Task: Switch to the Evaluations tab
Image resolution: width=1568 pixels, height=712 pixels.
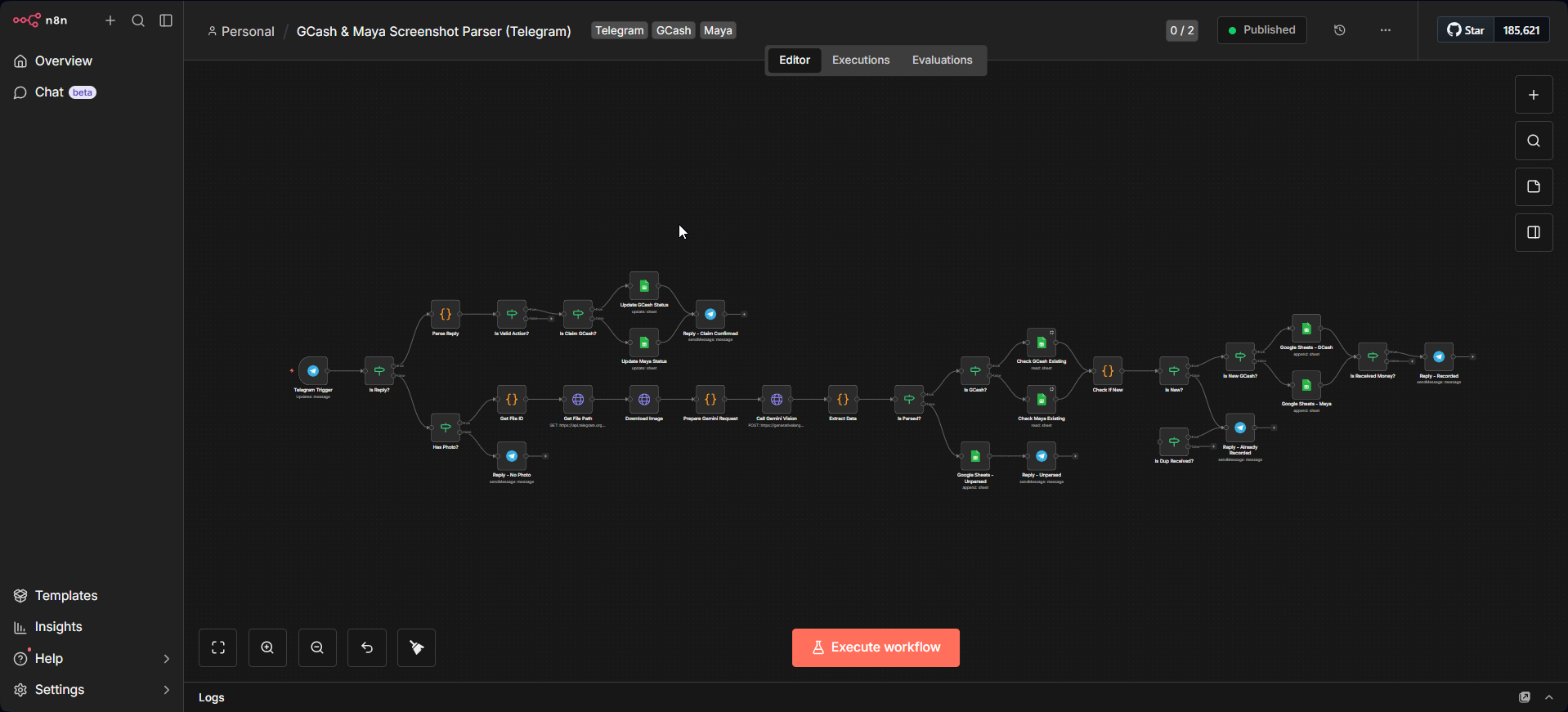Action: 942,60
